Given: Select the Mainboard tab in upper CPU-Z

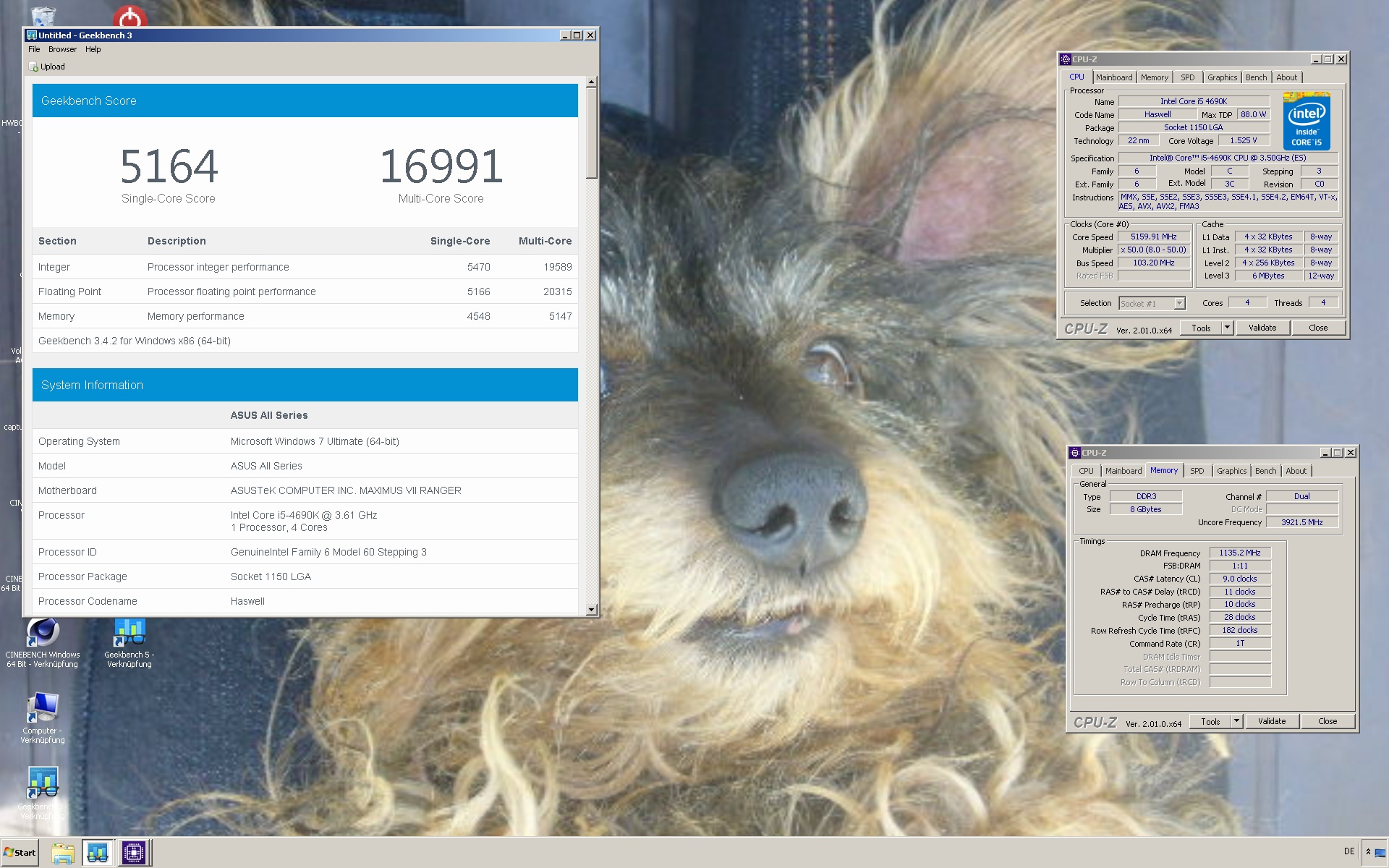Looking at the screenshot, I should [1114, 77].
